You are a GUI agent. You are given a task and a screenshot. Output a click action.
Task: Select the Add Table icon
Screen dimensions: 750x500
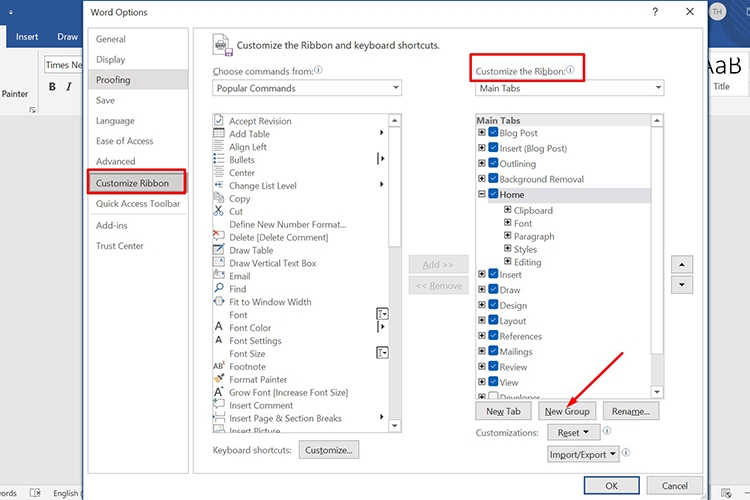[x=219, y=133]
